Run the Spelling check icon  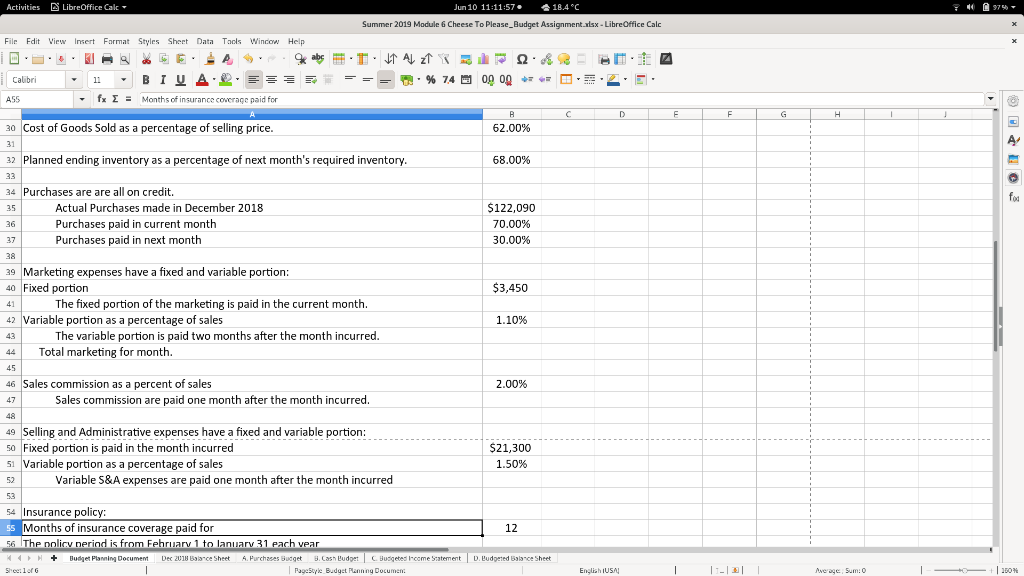click(x=318, y=59)
